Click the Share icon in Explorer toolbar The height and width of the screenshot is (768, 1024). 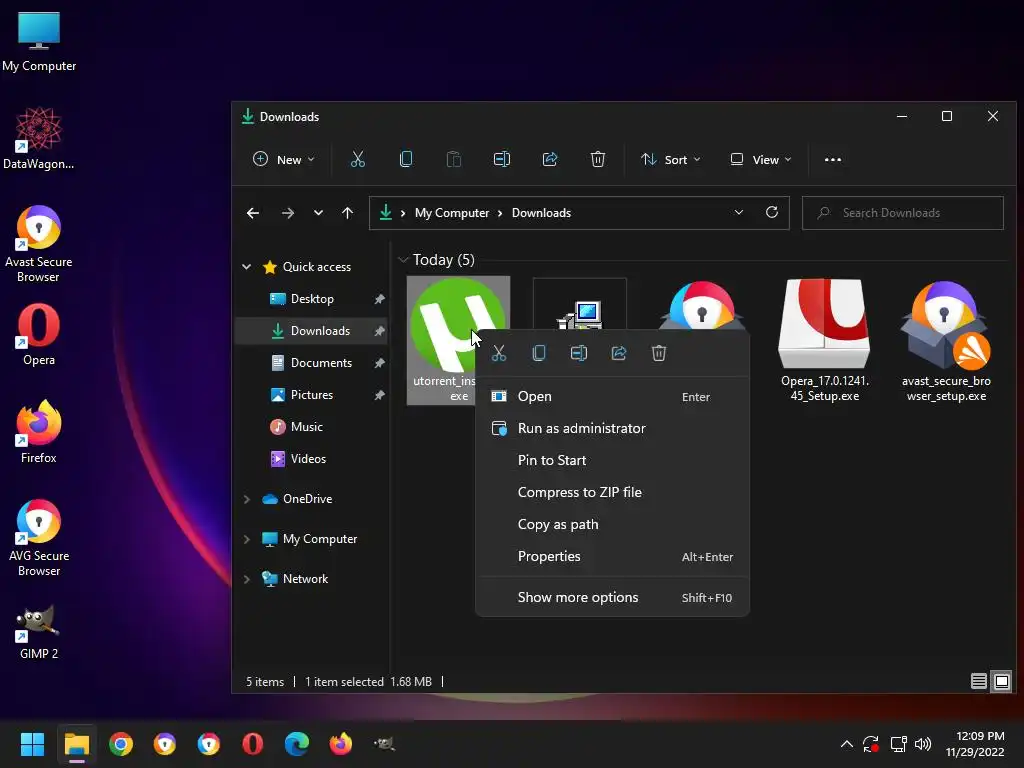tap(550, 159)
